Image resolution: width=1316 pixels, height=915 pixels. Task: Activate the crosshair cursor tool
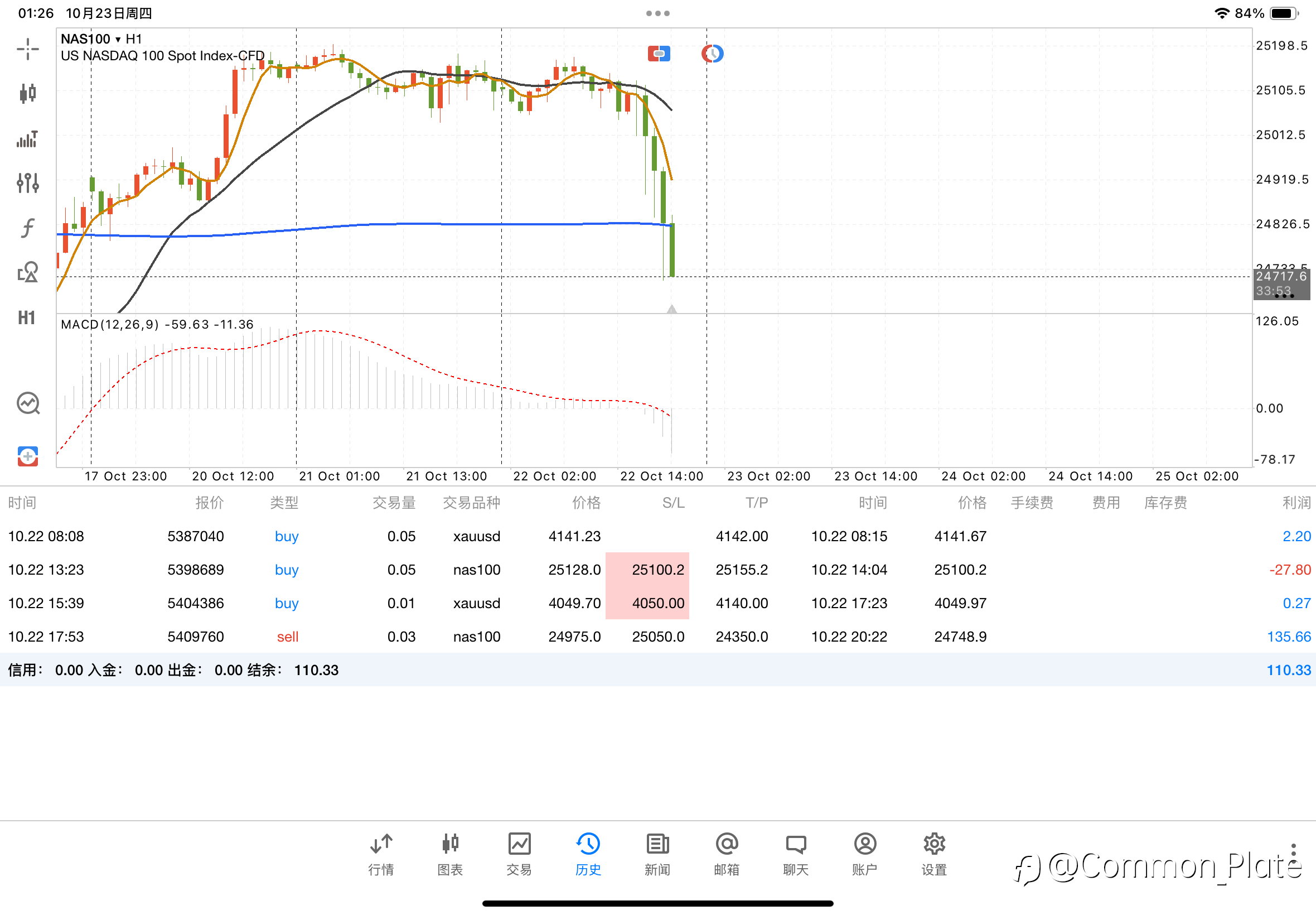27,49
